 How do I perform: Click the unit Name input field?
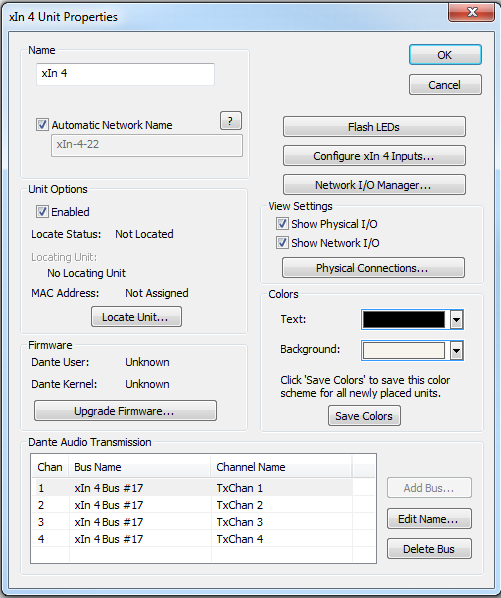(x=125, y=74)
